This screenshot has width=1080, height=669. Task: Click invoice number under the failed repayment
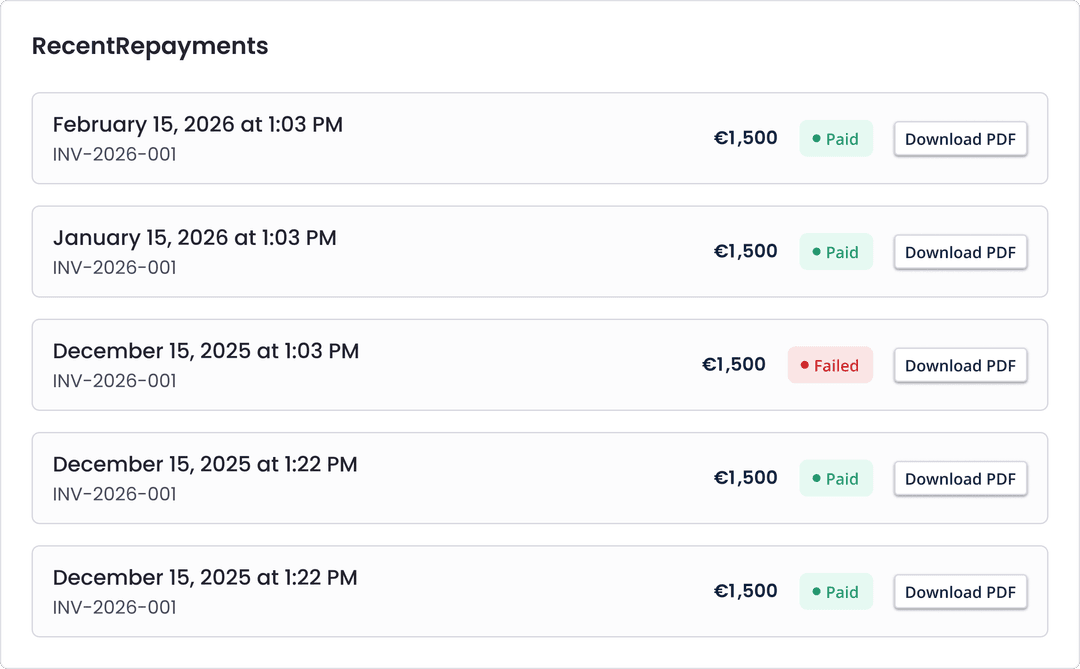(x=114, y=381)
